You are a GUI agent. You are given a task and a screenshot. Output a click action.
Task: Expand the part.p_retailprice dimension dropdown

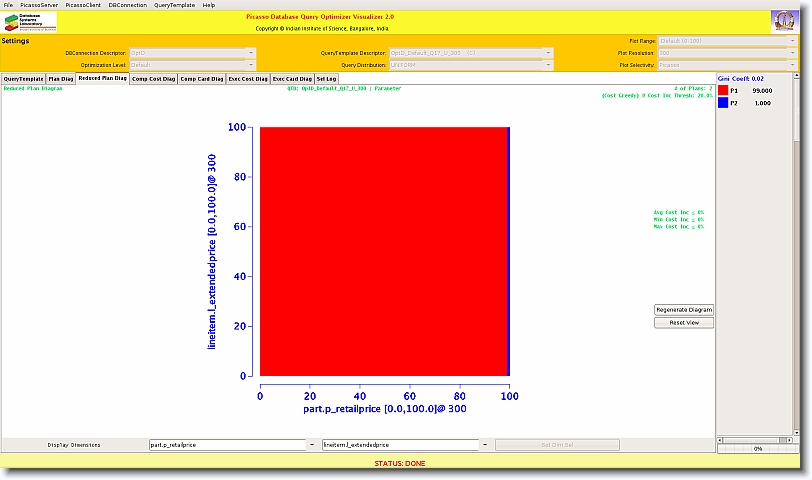point(313,445)
